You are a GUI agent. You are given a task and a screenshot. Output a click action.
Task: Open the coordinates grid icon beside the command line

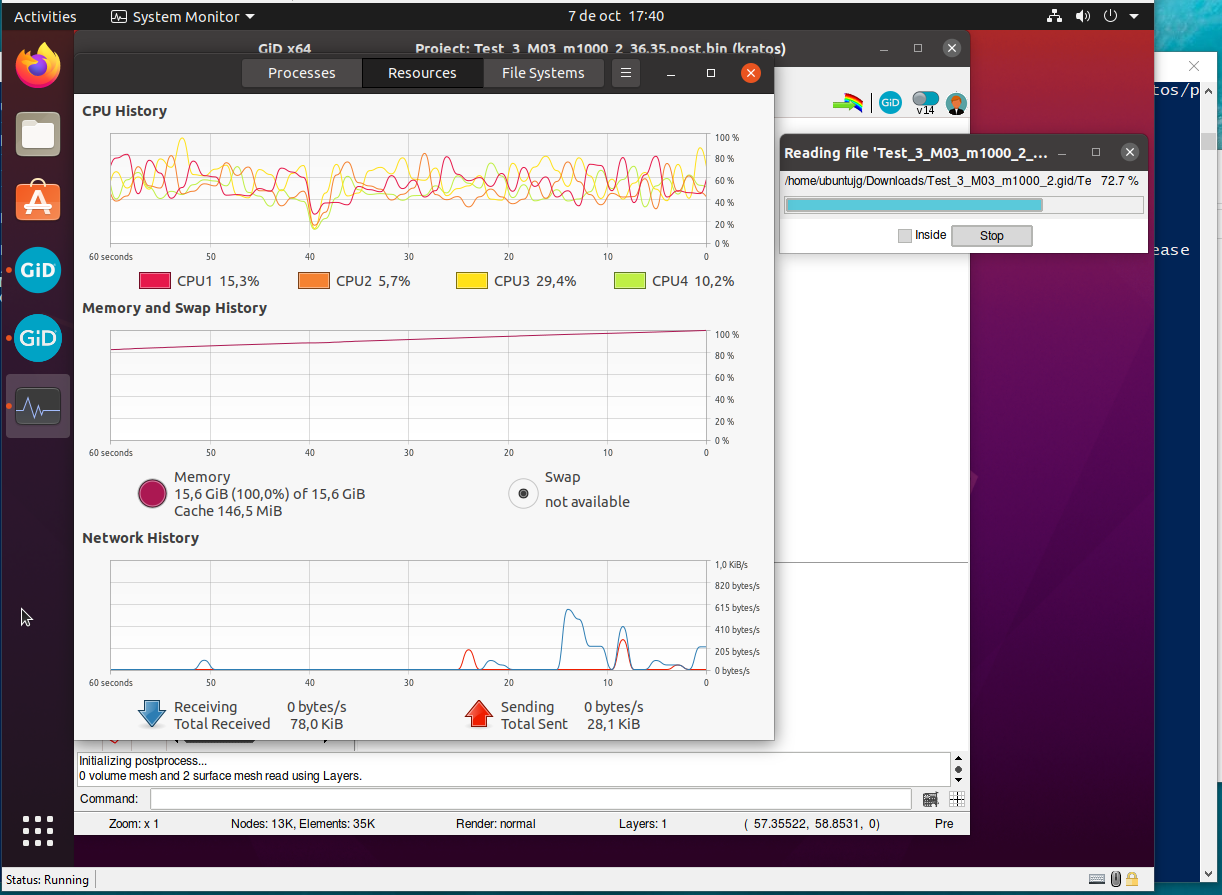coord(957,799)
